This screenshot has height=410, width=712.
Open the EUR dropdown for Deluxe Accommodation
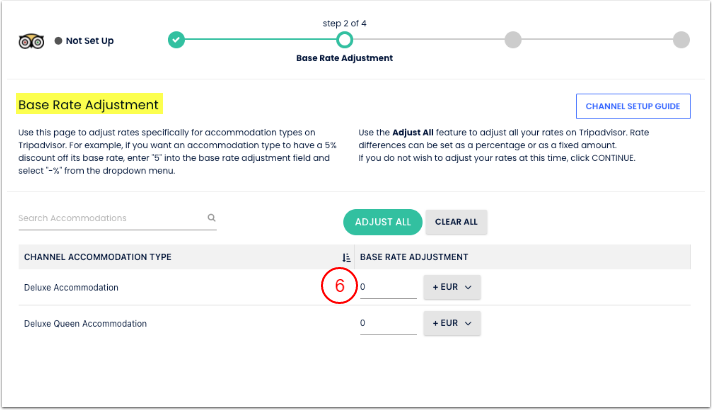452,288
